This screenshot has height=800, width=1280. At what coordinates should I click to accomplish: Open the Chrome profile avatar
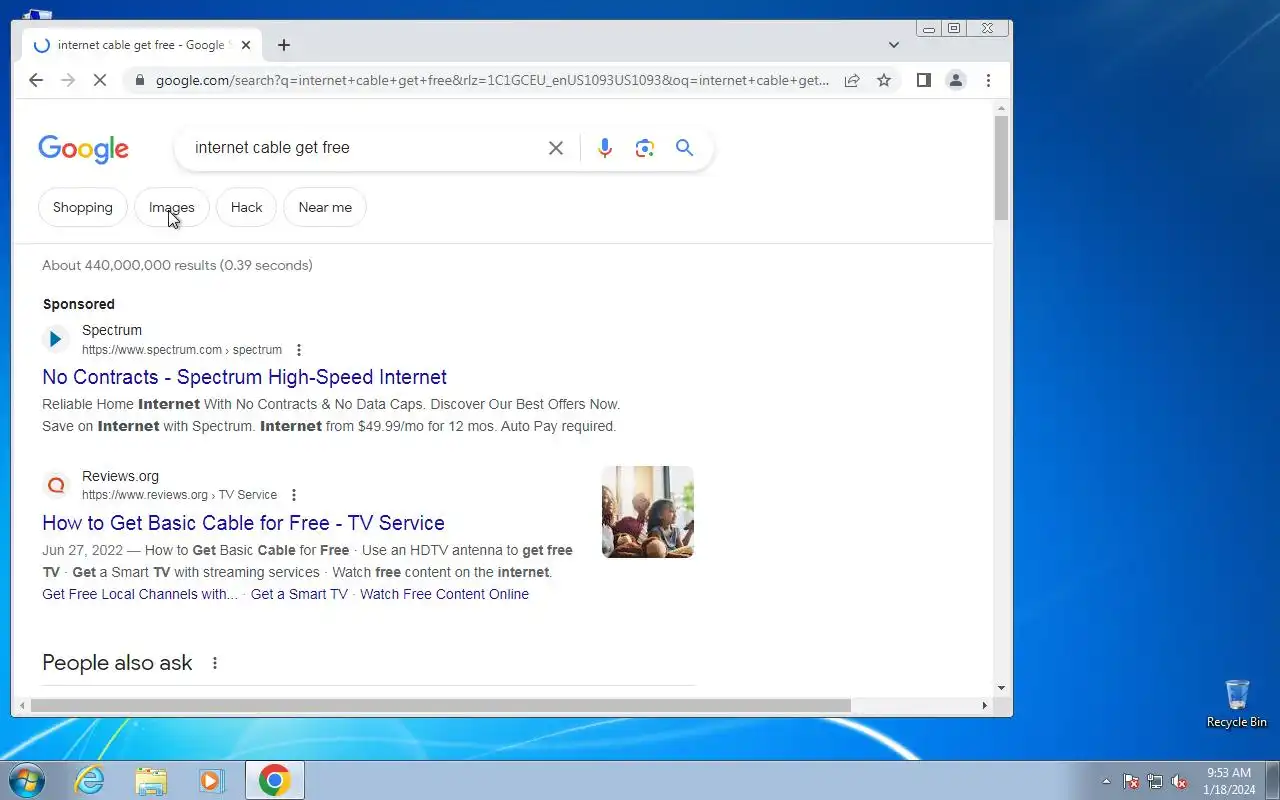pos(956,80)
